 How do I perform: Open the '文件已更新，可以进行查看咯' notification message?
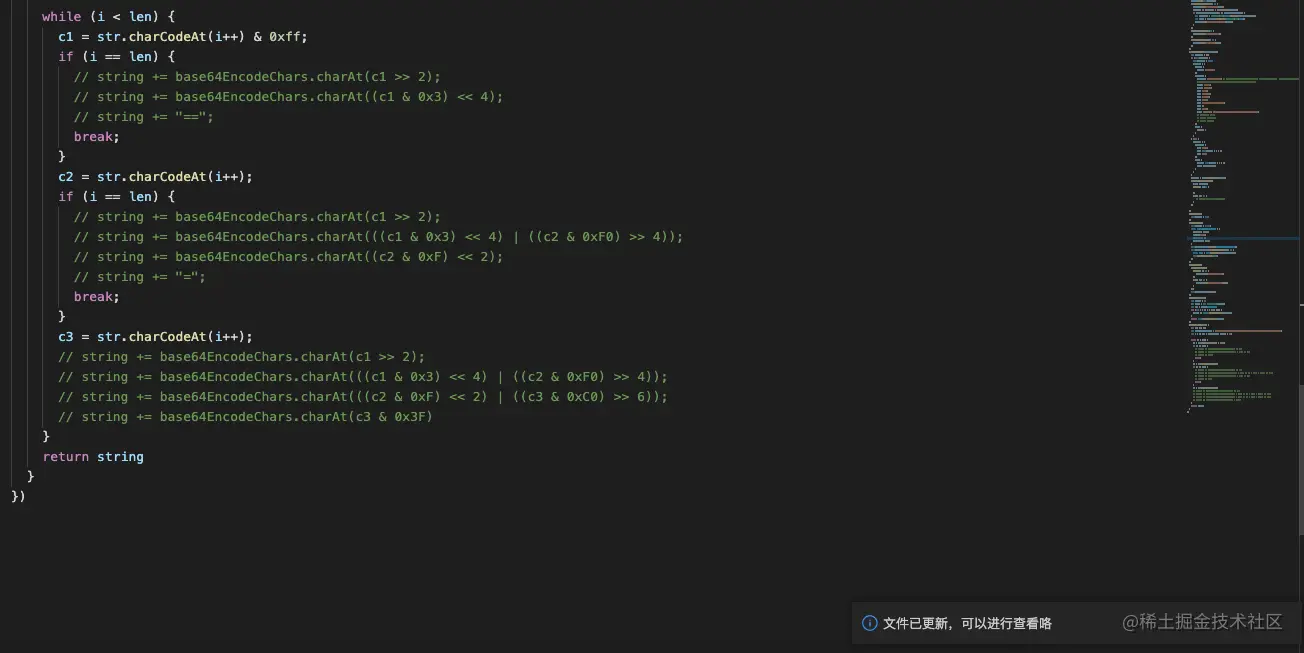pyautogui.click(x=967, y=623)
